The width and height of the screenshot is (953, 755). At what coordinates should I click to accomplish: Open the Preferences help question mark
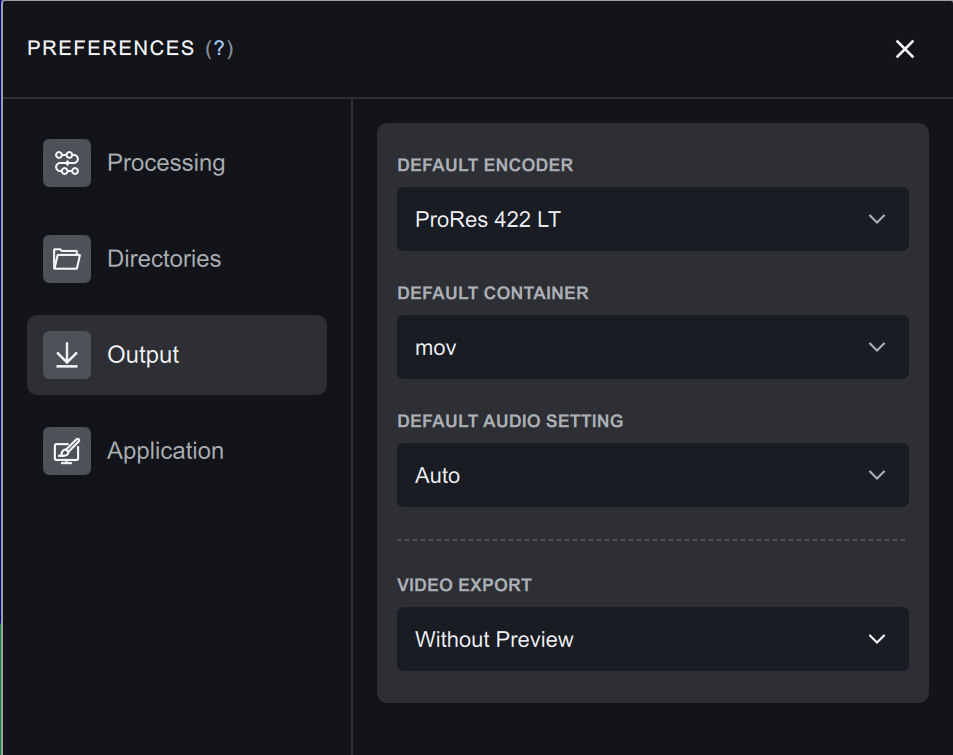[219, 49]
